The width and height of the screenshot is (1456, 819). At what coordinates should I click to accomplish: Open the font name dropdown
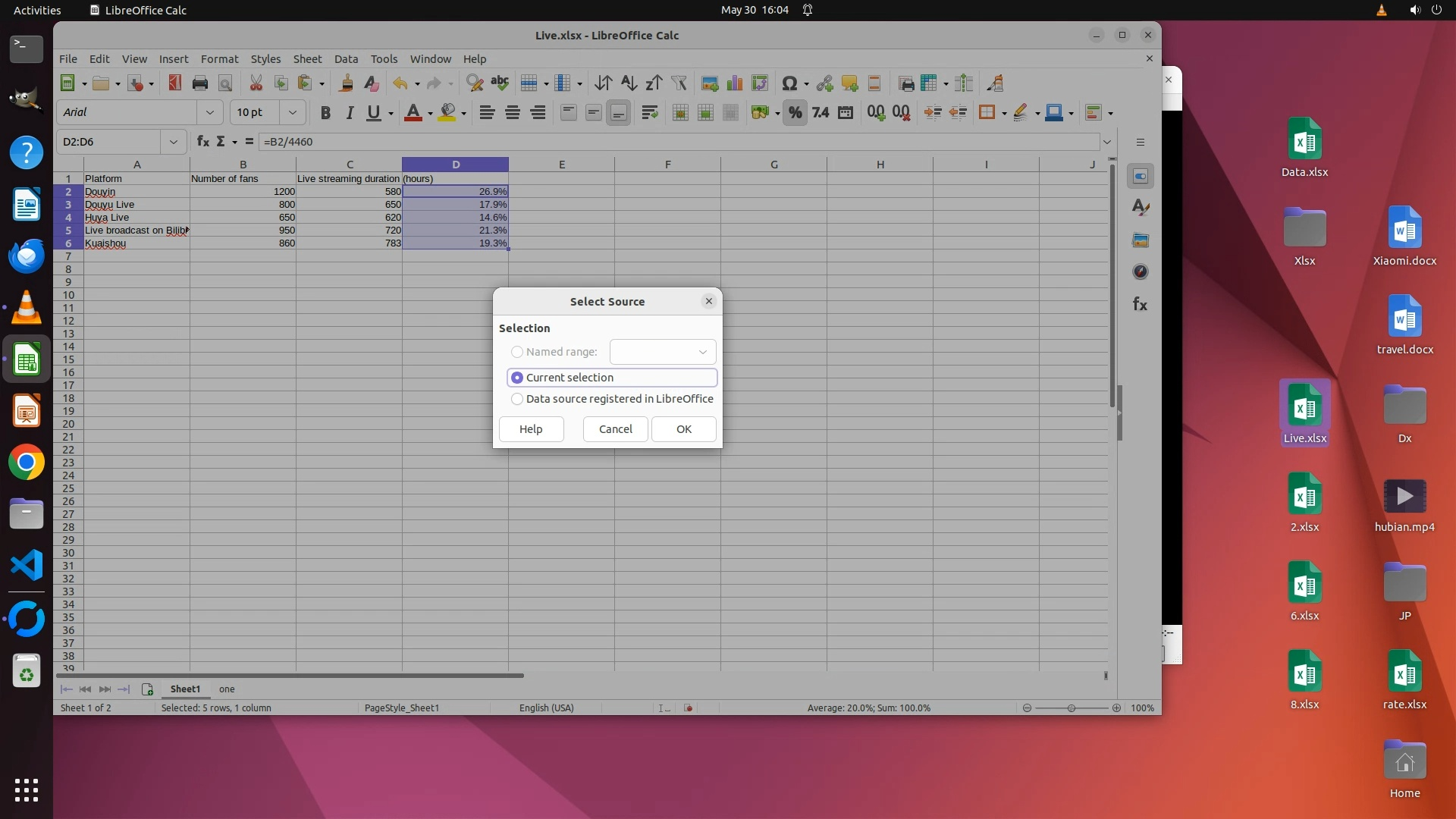[209, 113]
